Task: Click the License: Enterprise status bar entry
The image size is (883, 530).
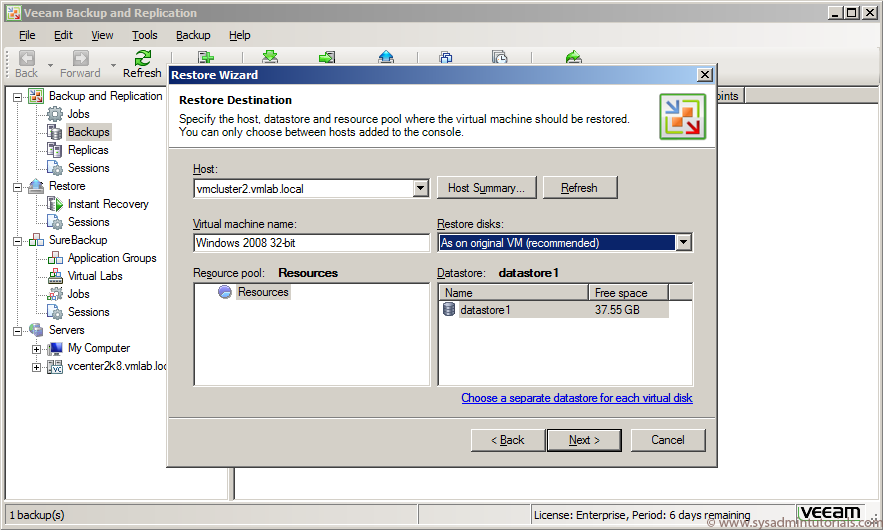Action: pyautogui.click(x=642, y=515)
